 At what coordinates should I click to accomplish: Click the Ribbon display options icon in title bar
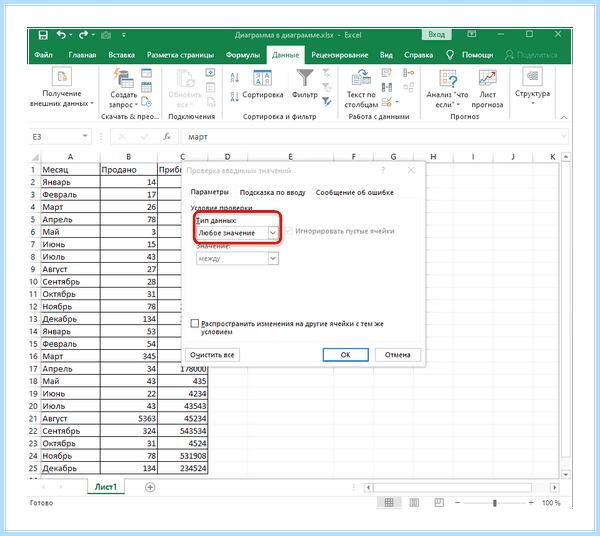click(472, 34)
